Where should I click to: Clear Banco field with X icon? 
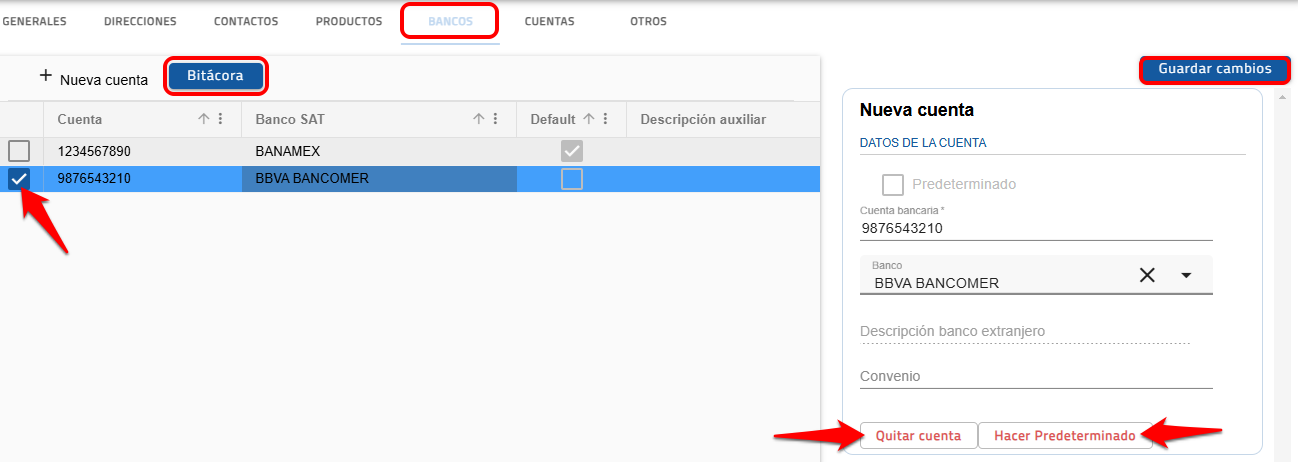pyautogui.click(x=1147, y=276)
